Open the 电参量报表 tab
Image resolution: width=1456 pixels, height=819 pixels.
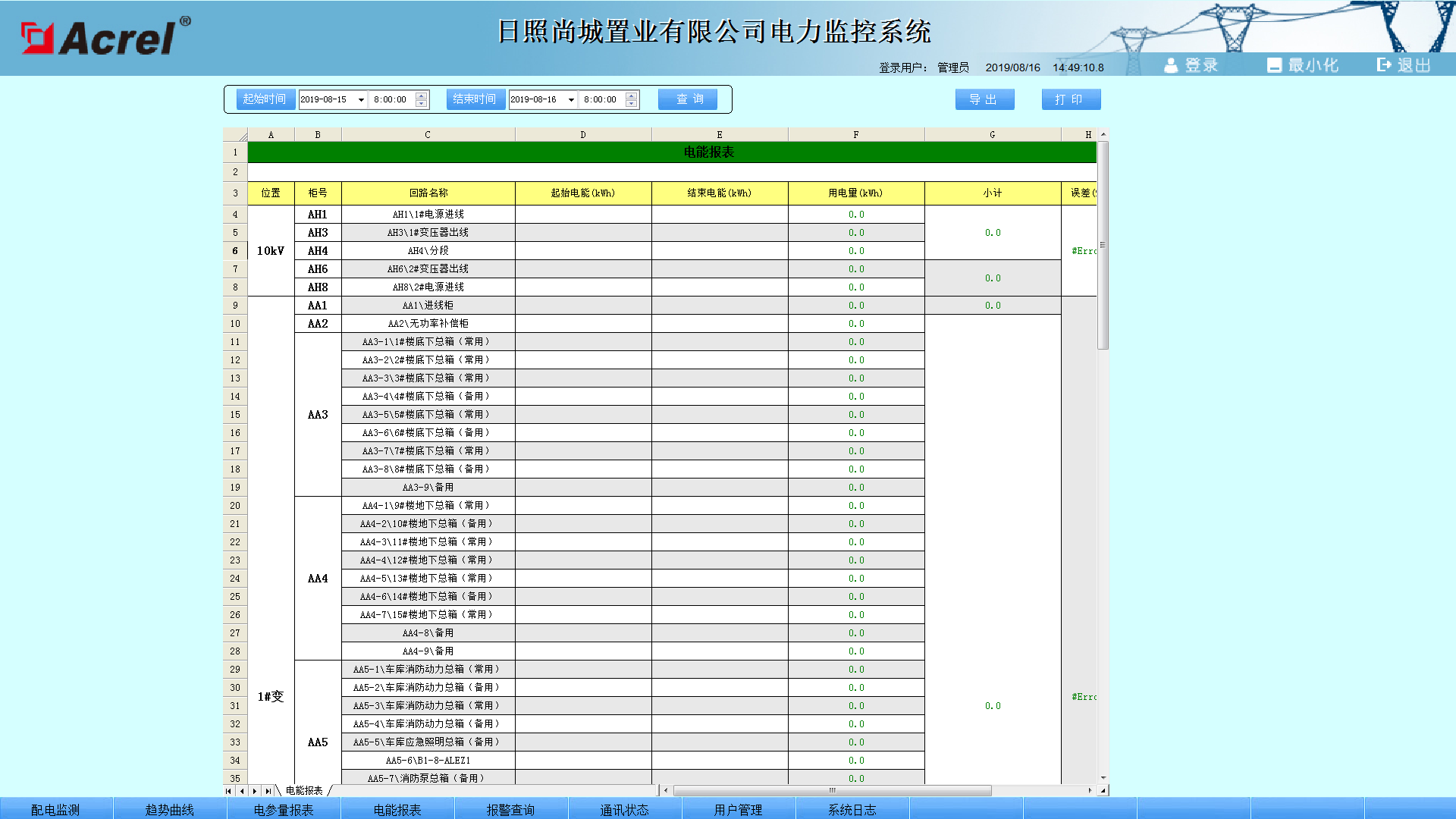[x=284, y=809]
